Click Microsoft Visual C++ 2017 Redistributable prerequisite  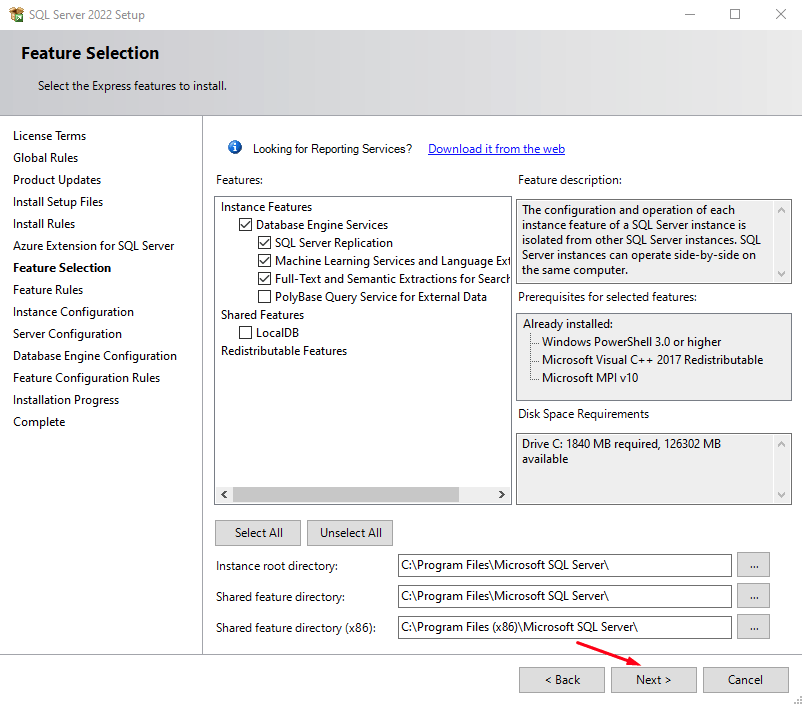652,360
